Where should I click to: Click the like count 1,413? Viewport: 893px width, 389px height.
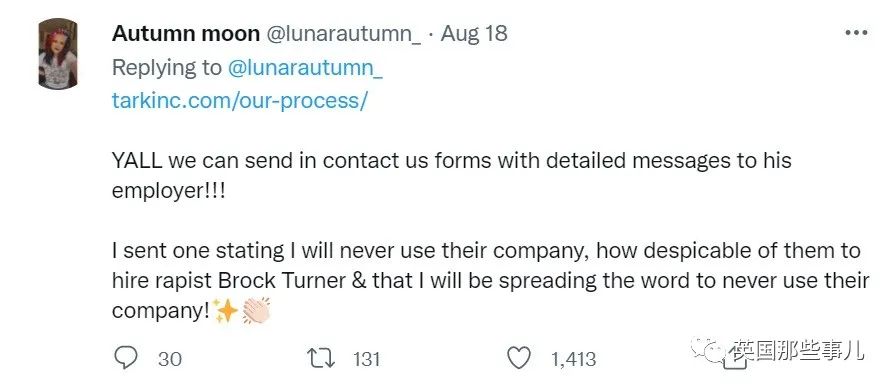pos(573,359)
